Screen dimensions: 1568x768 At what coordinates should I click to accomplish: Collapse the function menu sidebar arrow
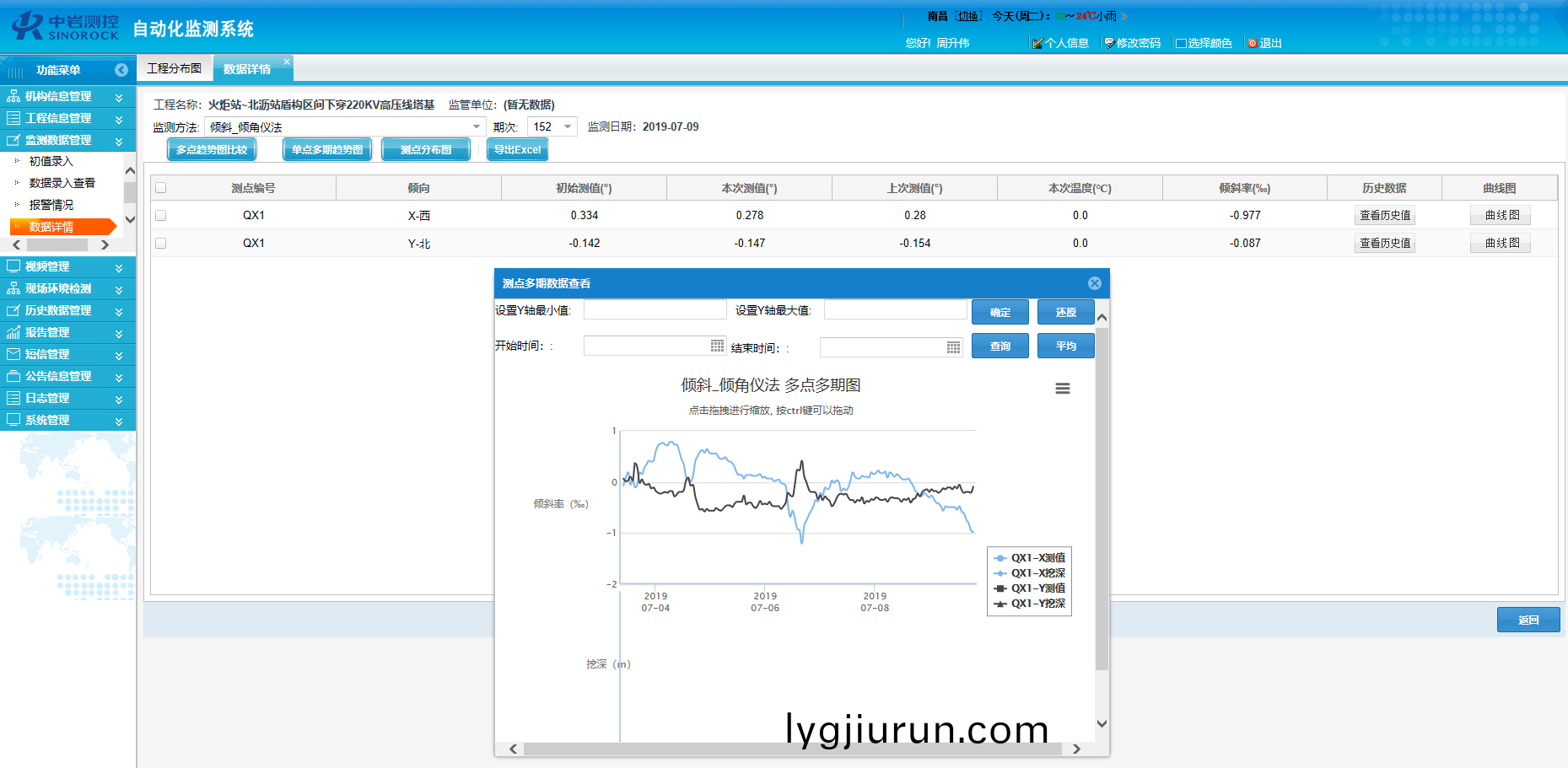tap(121, 70)
